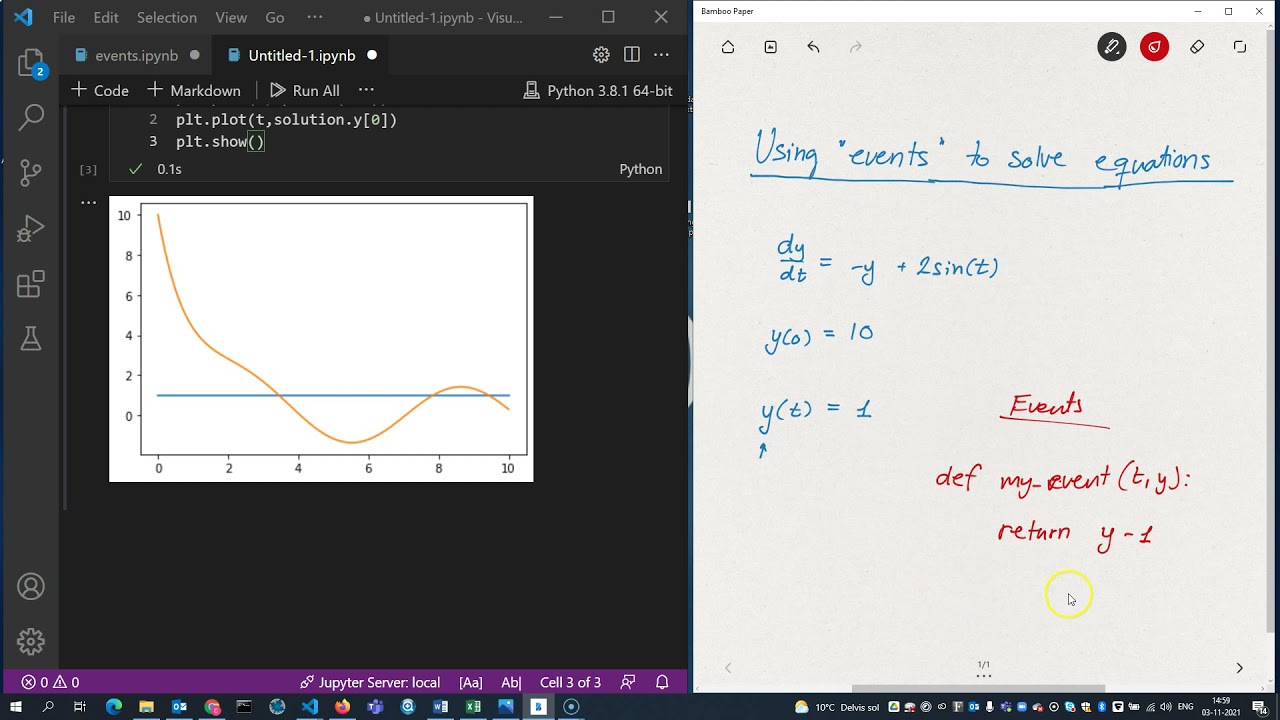Open the Selection menu
This screenshot has height=720, width=1280.
(167, 17)
